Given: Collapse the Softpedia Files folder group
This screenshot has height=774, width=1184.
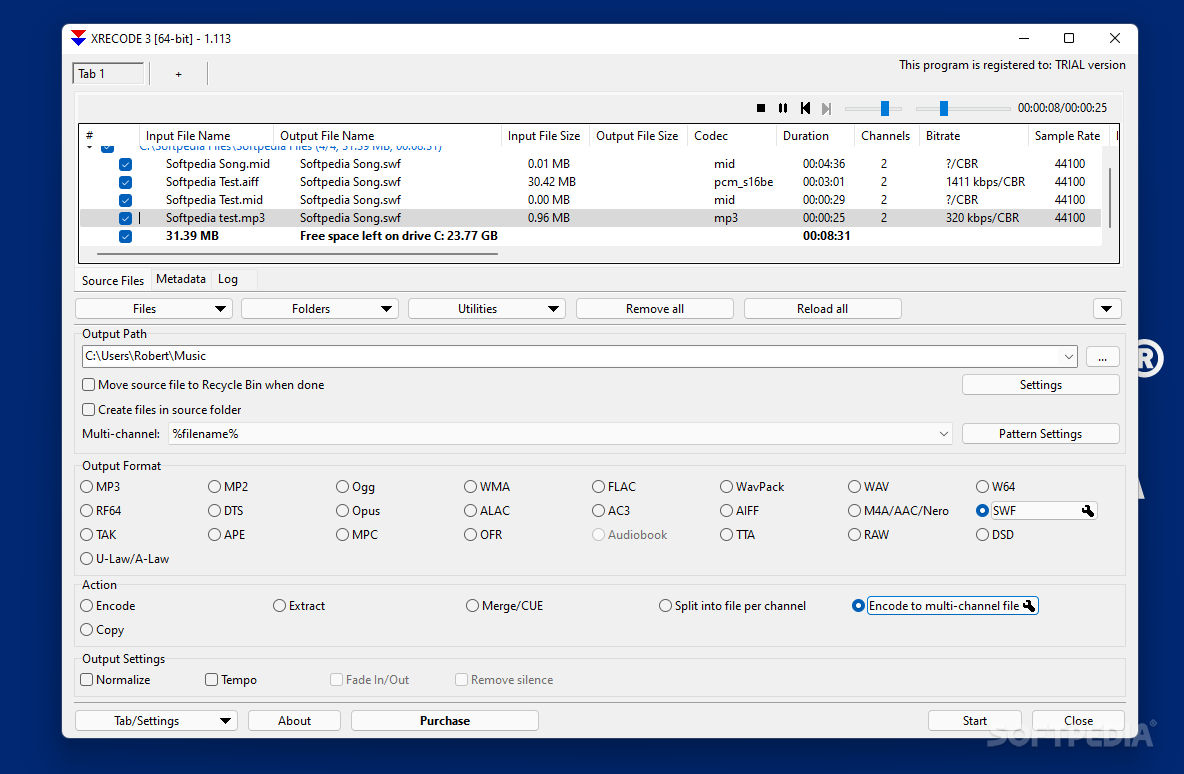Looking at the screenshot, I should (x=89, y=147).
